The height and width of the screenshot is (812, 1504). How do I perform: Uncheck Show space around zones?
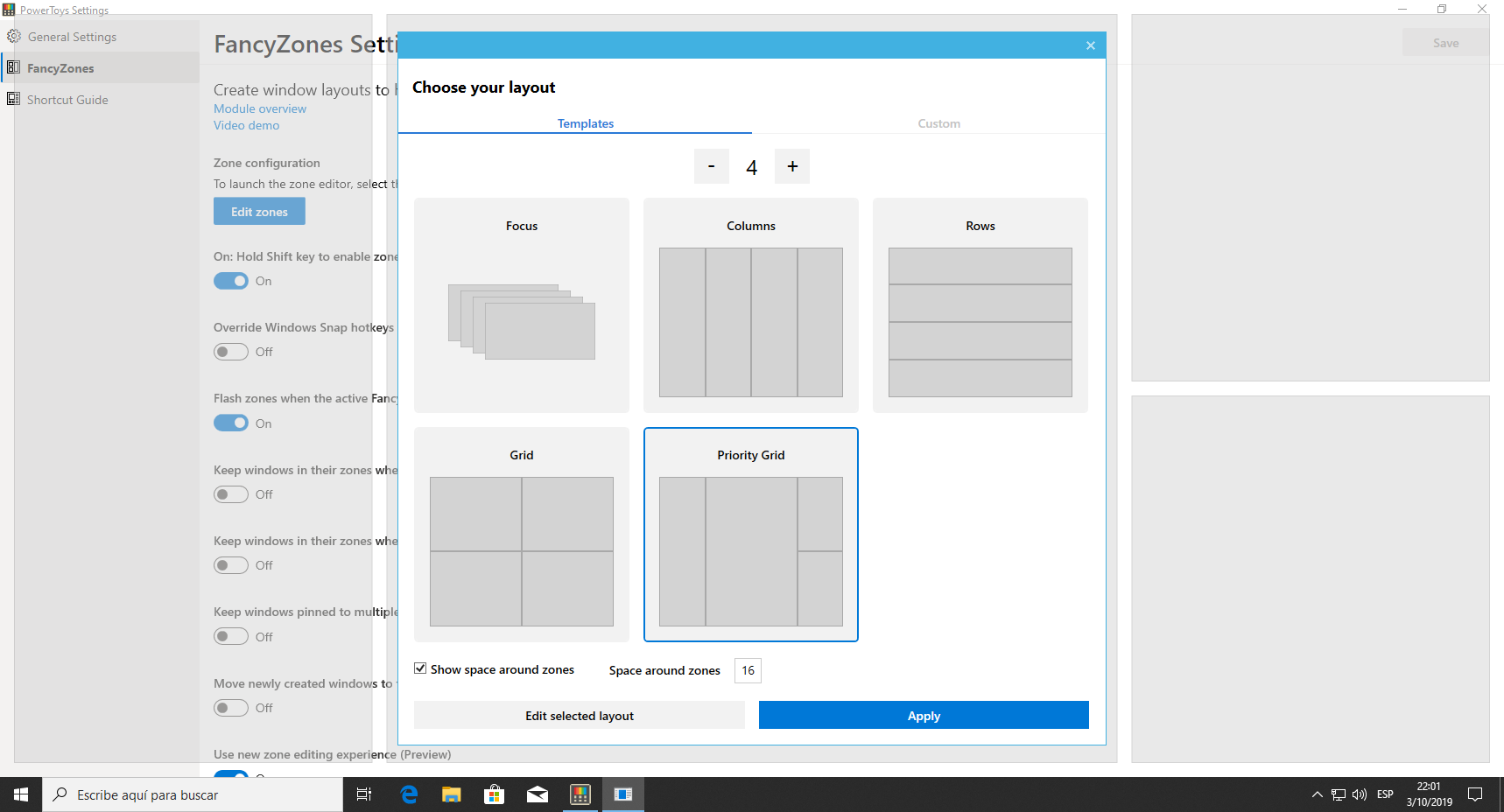tap(421, 668)
